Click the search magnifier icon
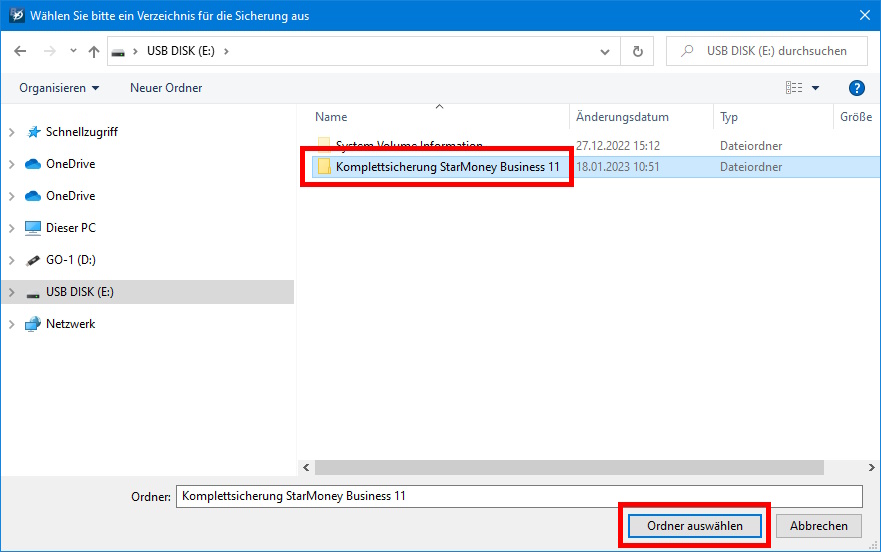The image size is (881, 552). pyautogui.click(x=687, y=51)
